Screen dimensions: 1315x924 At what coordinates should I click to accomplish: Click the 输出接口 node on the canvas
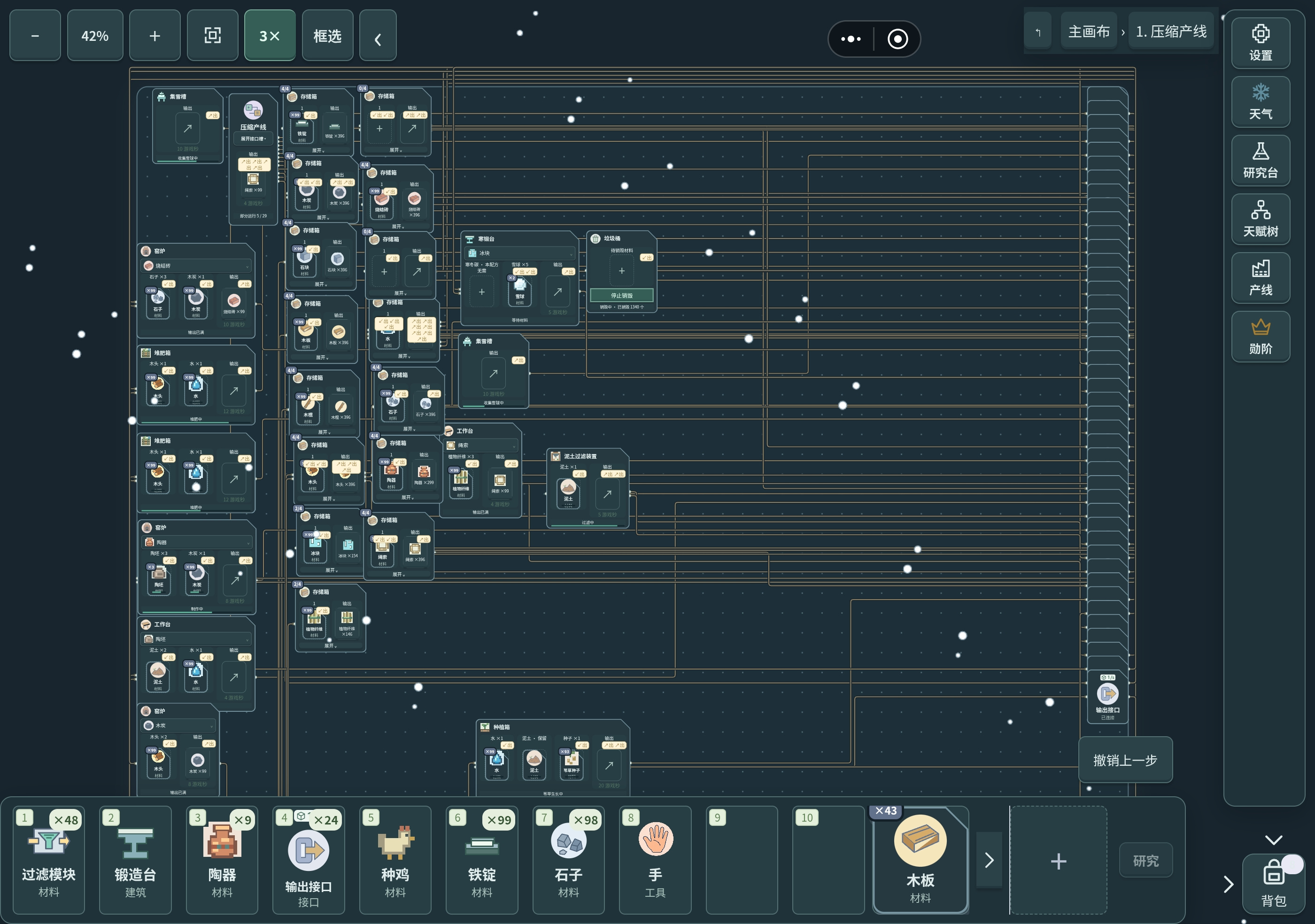pyautogui.click(x=1107, y=697)
